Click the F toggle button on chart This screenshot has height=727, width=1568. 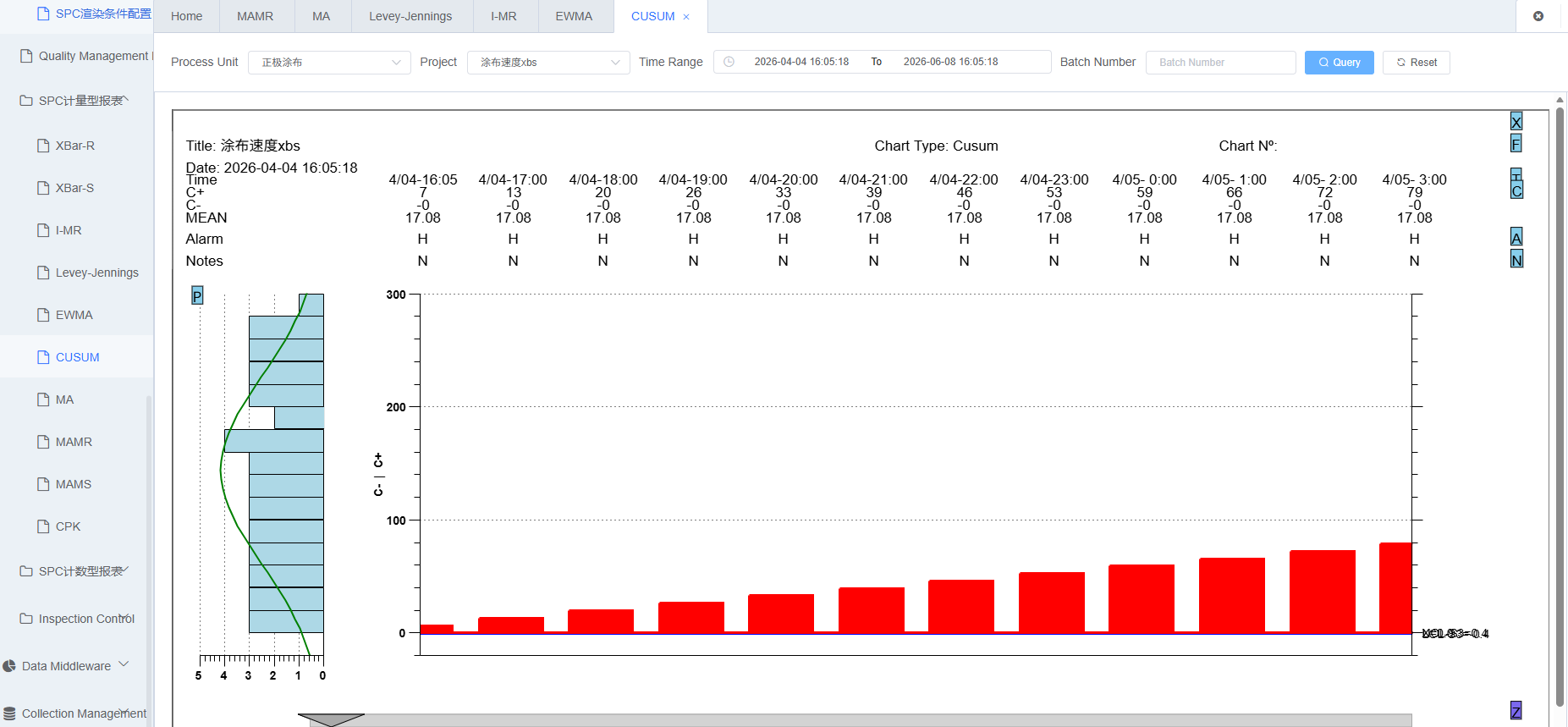pyautogui.click(x=1516, y=144)
